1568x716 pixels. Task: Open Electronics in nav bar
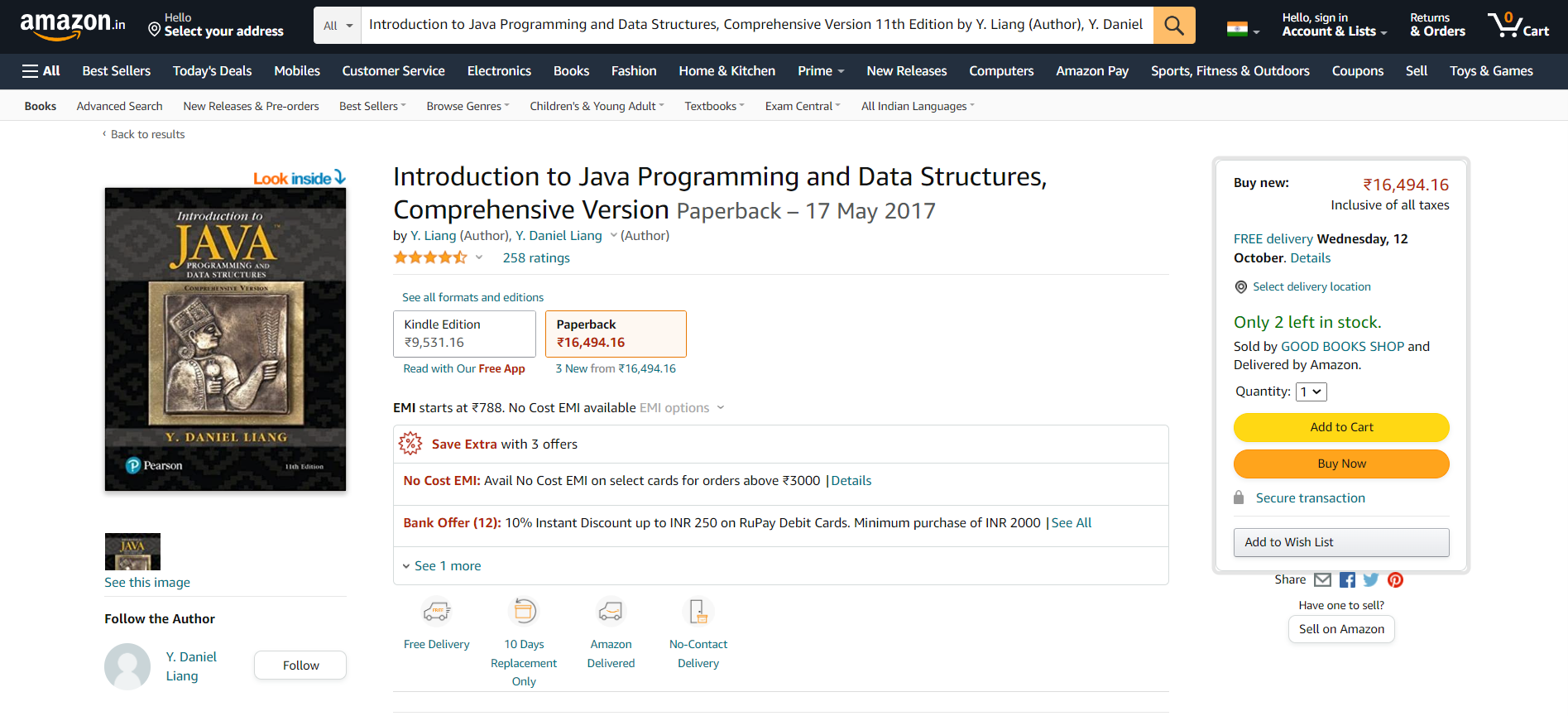499,71
